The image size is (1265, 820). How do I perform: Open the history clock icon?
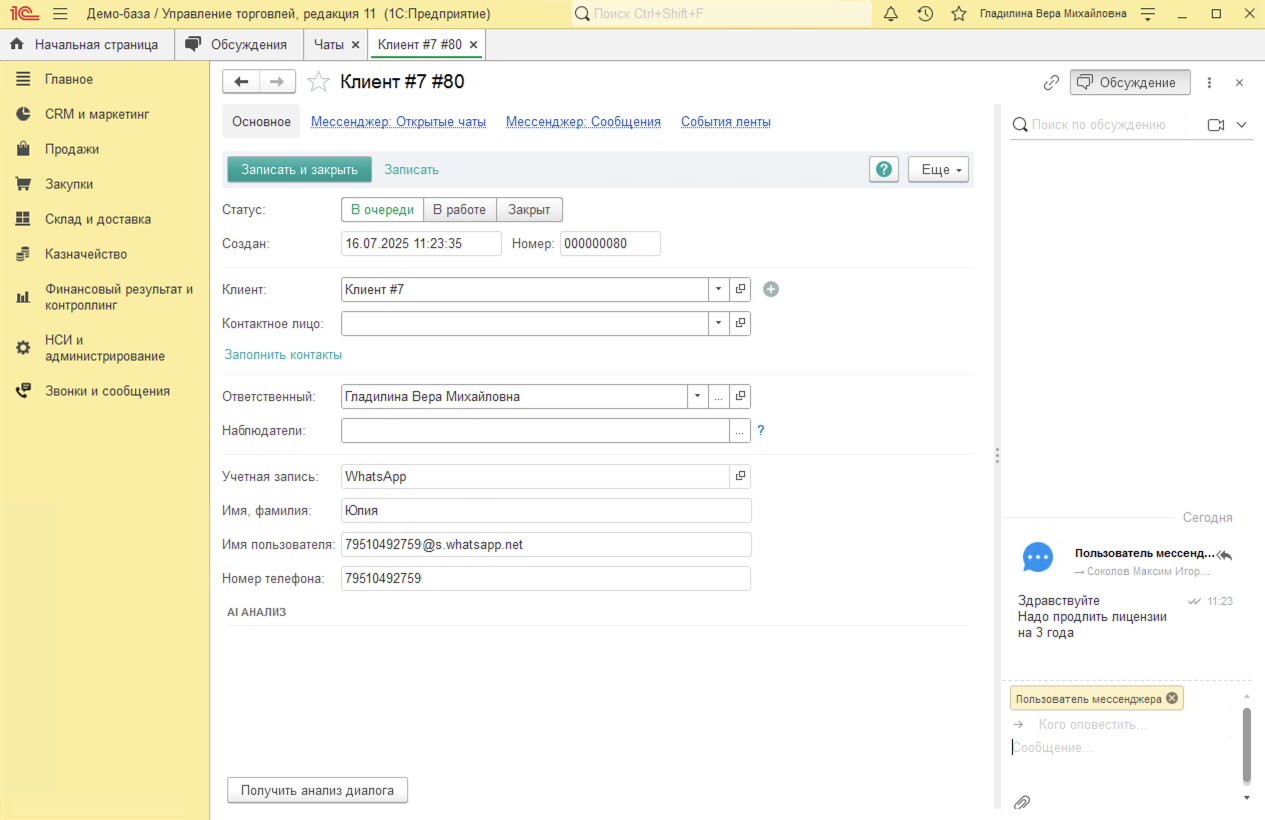pos(925,14)
